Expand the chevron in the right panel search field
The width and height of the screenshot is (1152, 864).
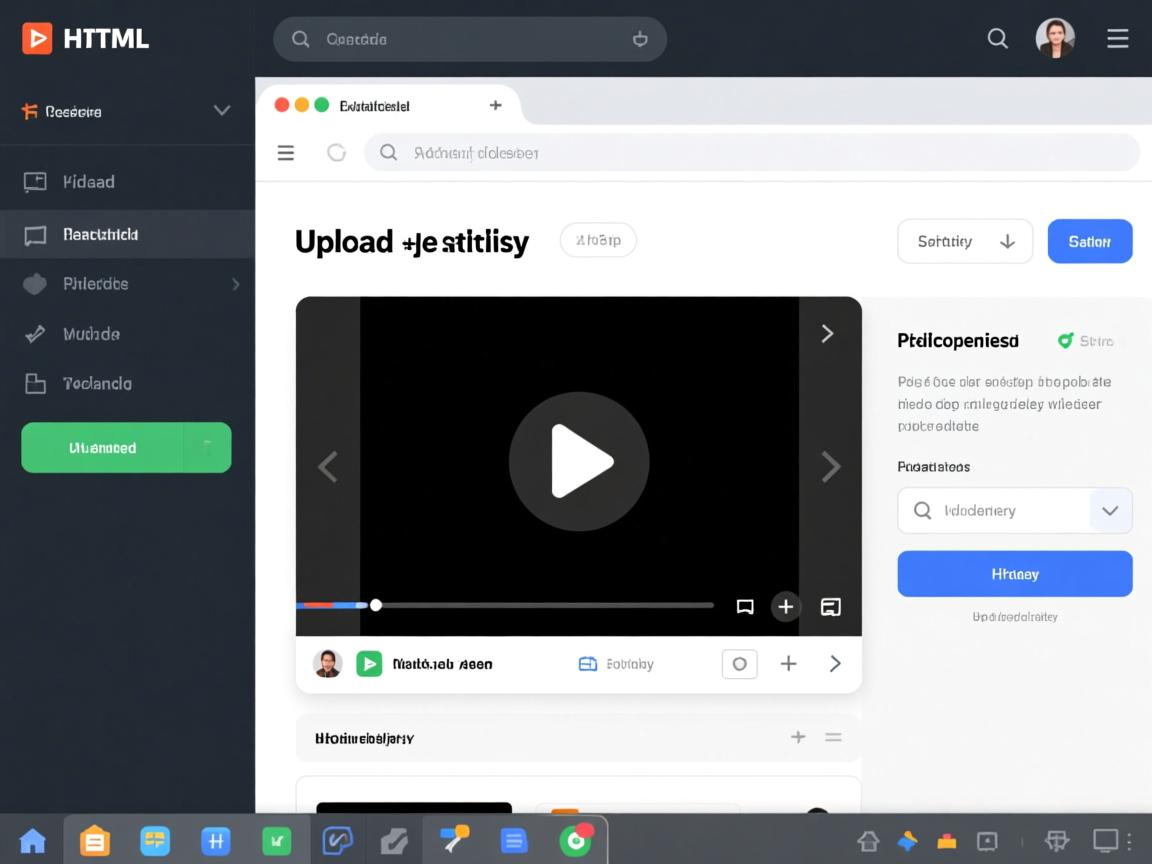point(1109,511)
